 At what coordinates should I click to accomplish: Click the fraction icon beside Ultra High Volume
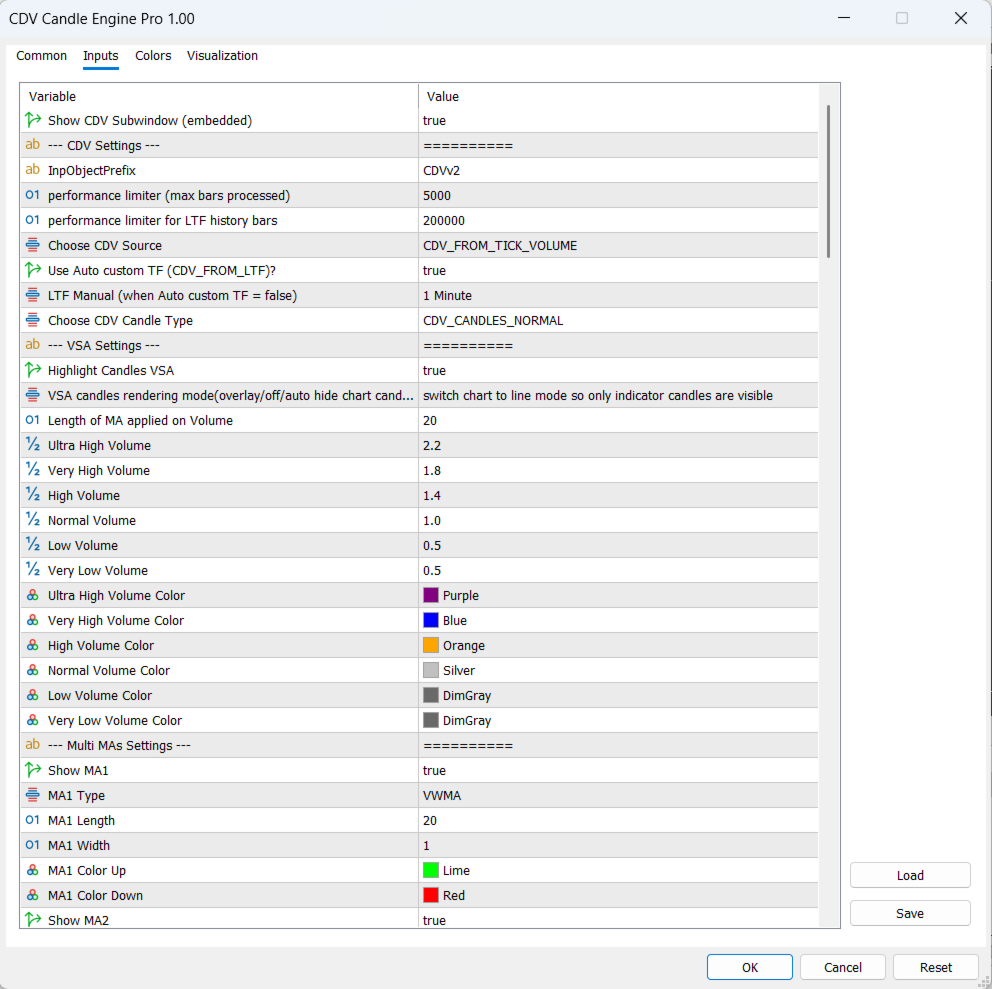tap(33, 446)
